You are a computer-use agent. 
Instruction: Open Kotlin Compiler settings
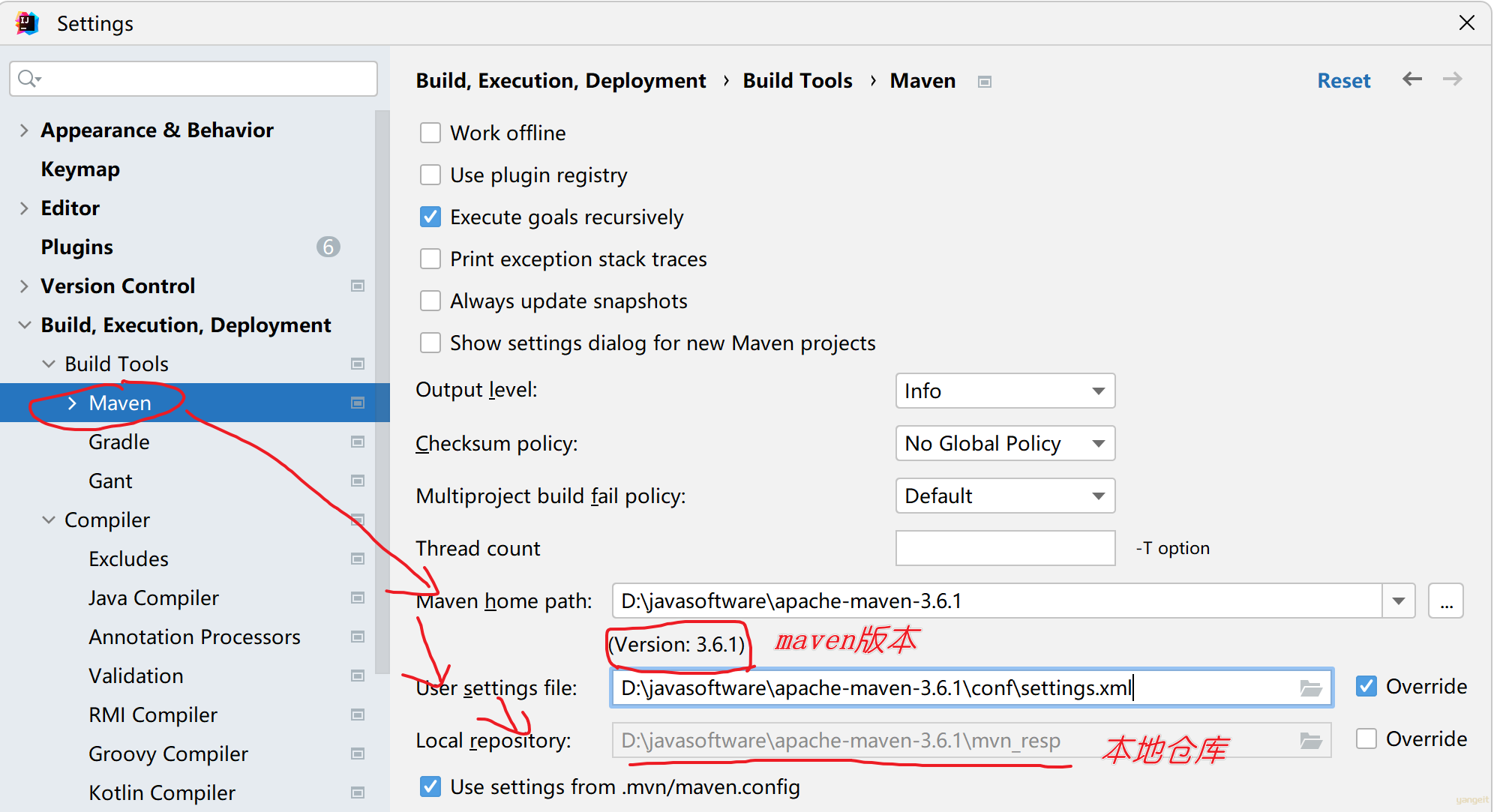[x=162, y=793]
